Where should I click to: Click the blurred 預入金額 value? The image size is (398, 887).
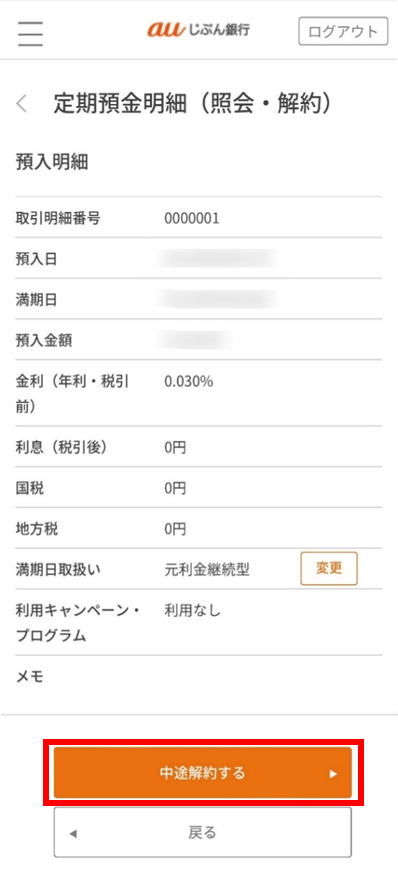tap(195, 340)
